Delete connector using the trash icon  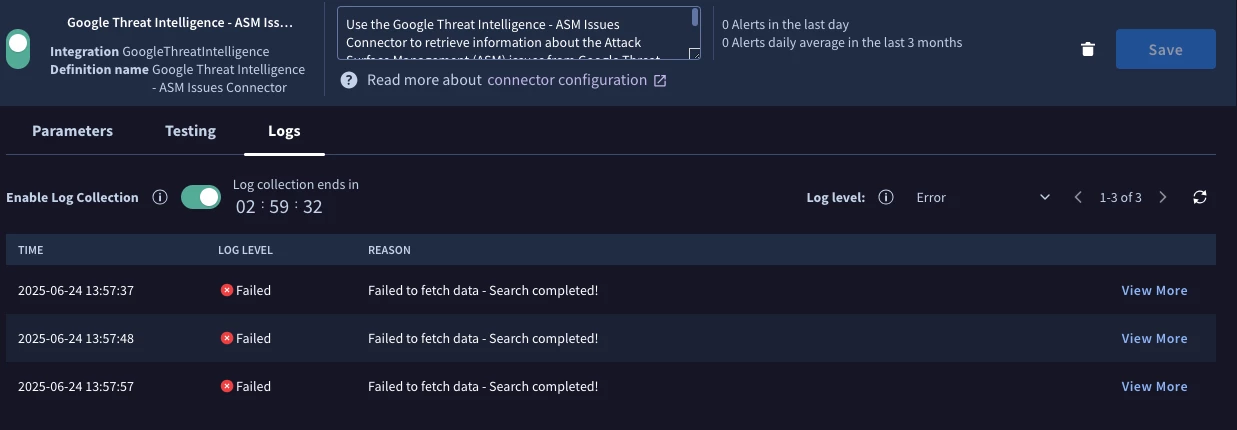click(x=1088, y=49)
